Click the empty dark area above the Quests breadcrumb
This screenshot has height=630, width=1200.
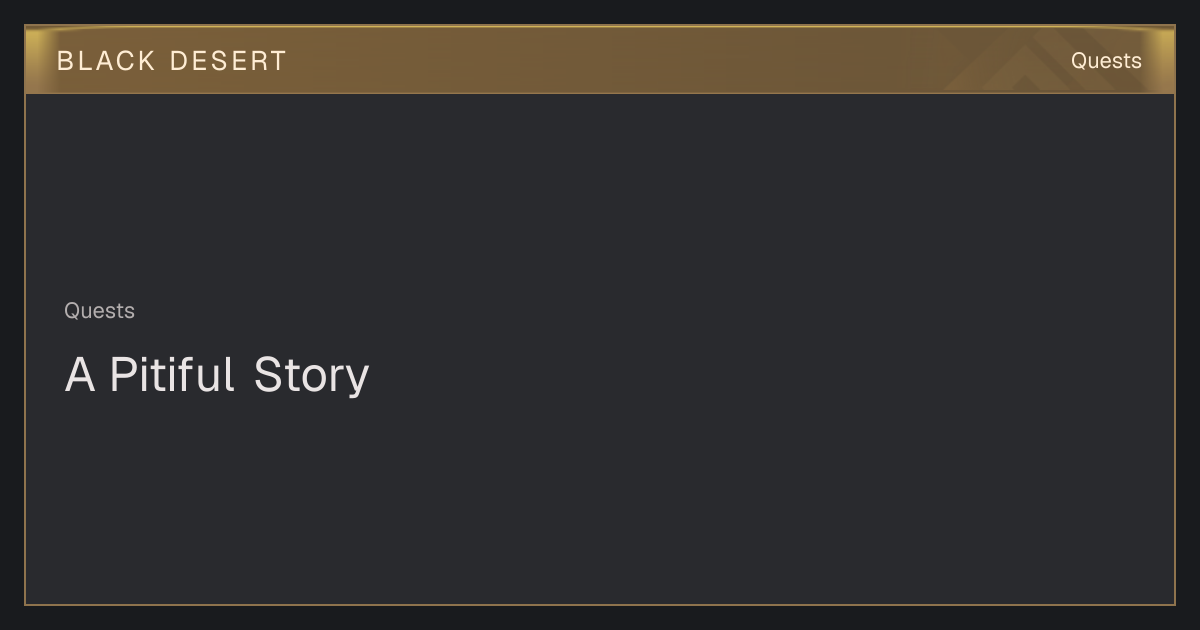(600, 195)
